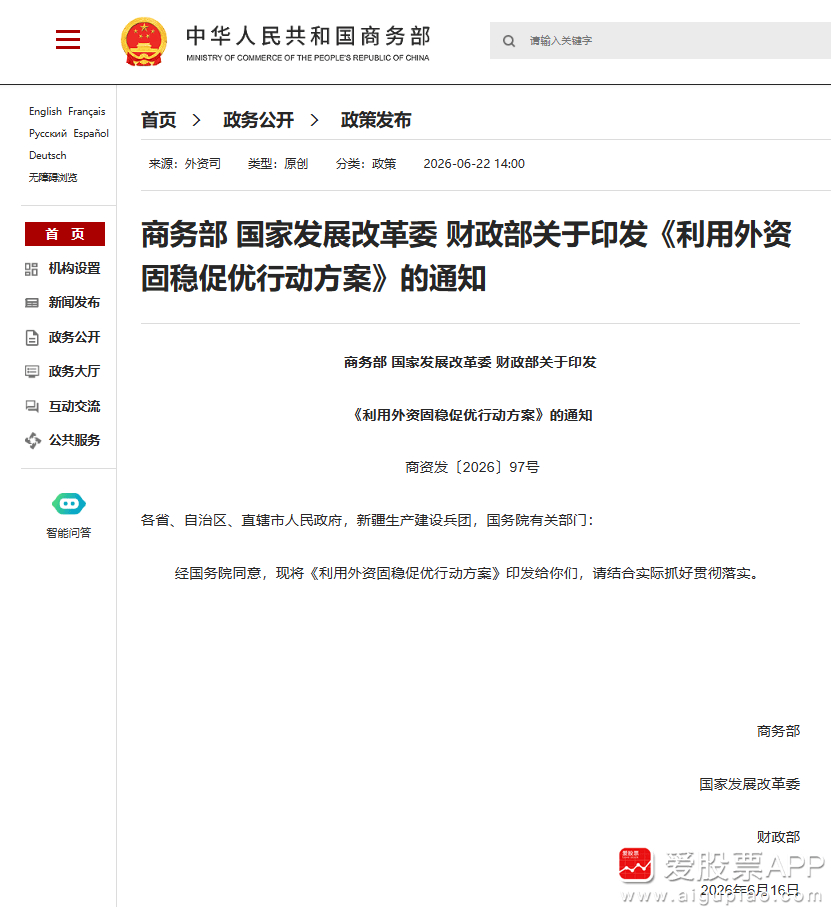Switch language to Русский
The width and height of the screenshot is (831, 907).
tap(48, 133)
